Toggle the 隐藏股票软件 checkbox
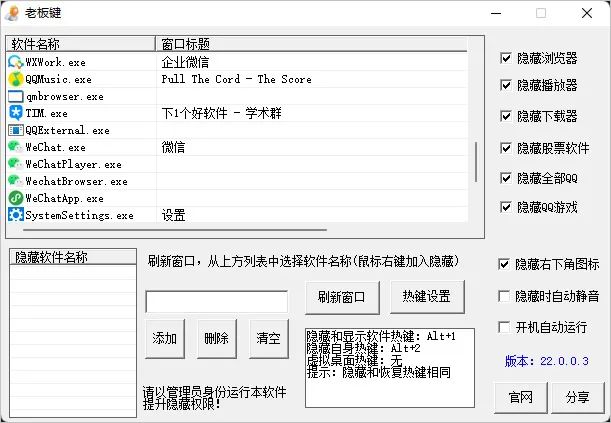 click(506, 148)
